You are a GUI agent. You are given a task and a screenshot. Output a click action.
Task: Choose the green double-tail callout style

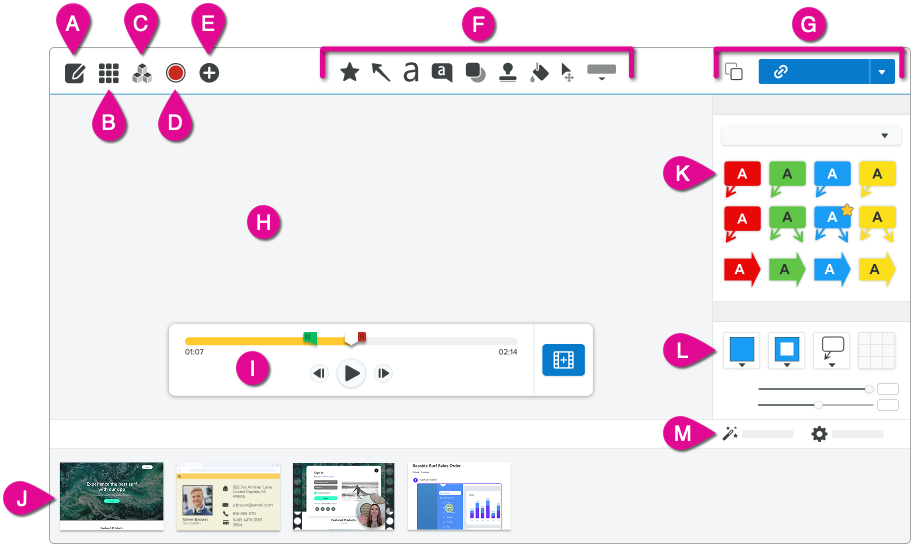point(787,224)
